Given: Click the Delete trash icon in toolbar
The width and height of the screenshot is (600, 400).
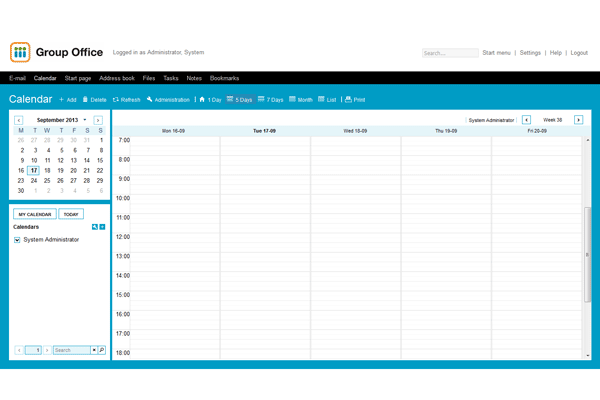Looking at the screenshot, I should point(87,100).
